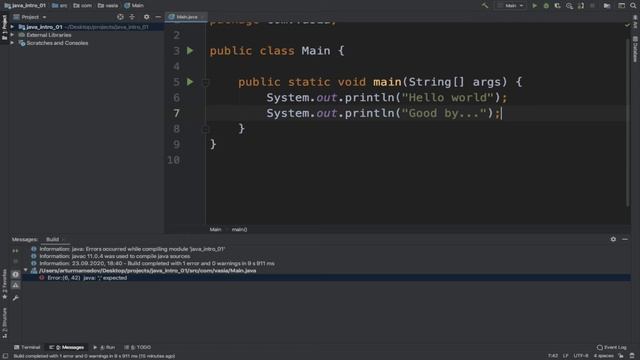This screenshot has height=360, width=640.
Task: Click java_intro_01 breadcrumb in navigation bar
Action: (25, 6)
